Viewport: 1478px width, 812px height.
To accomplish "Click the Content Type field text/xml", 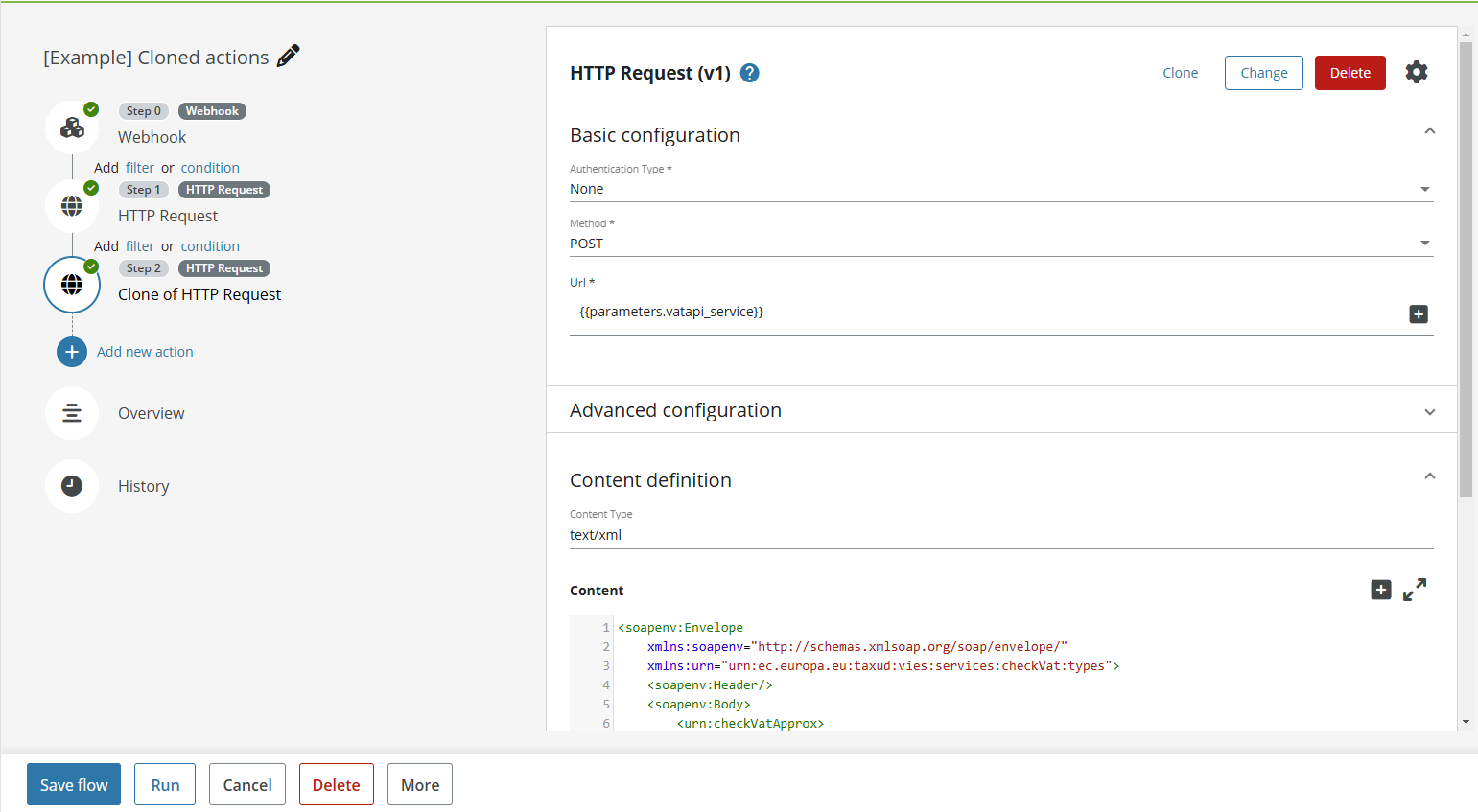I will (1001, 535).
